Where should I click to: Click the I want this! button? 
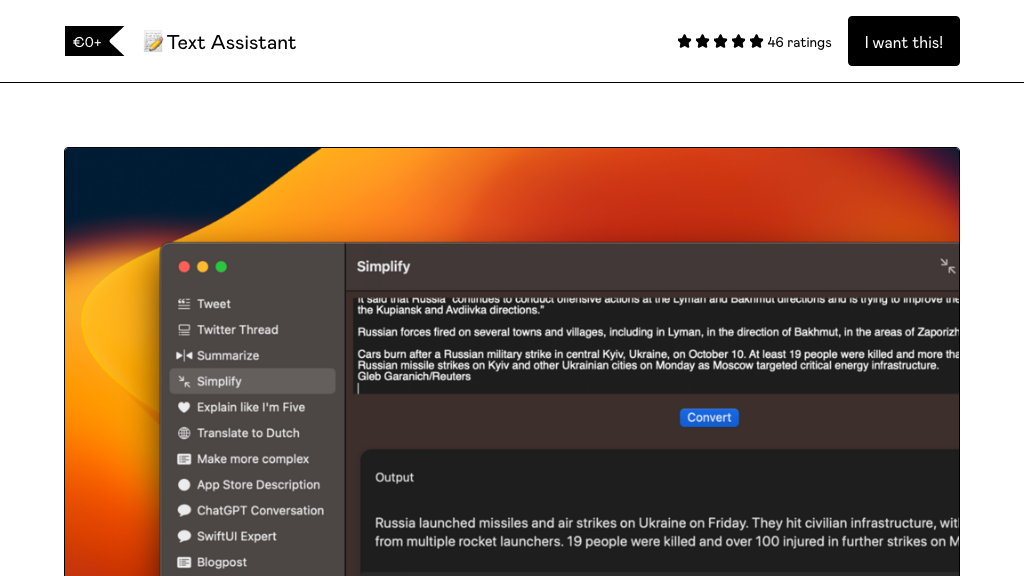click(903, 41)
